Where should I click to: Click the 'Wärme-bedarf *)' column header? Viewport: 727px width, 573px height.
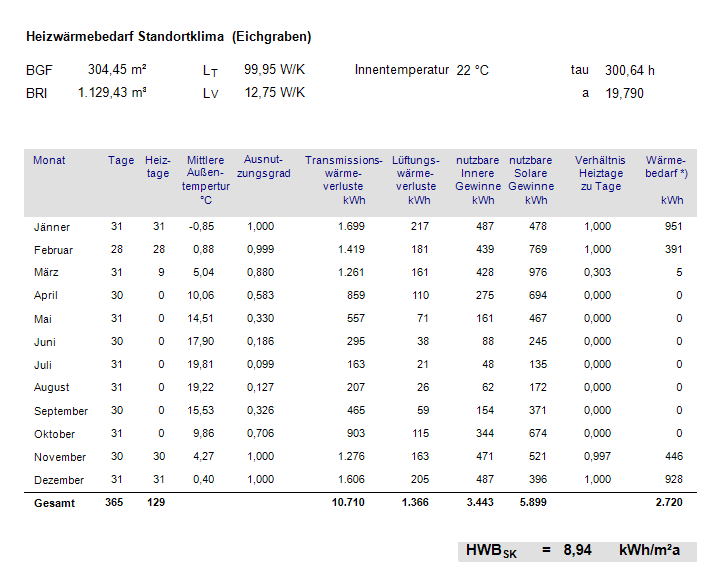click(x=666, y=180)
